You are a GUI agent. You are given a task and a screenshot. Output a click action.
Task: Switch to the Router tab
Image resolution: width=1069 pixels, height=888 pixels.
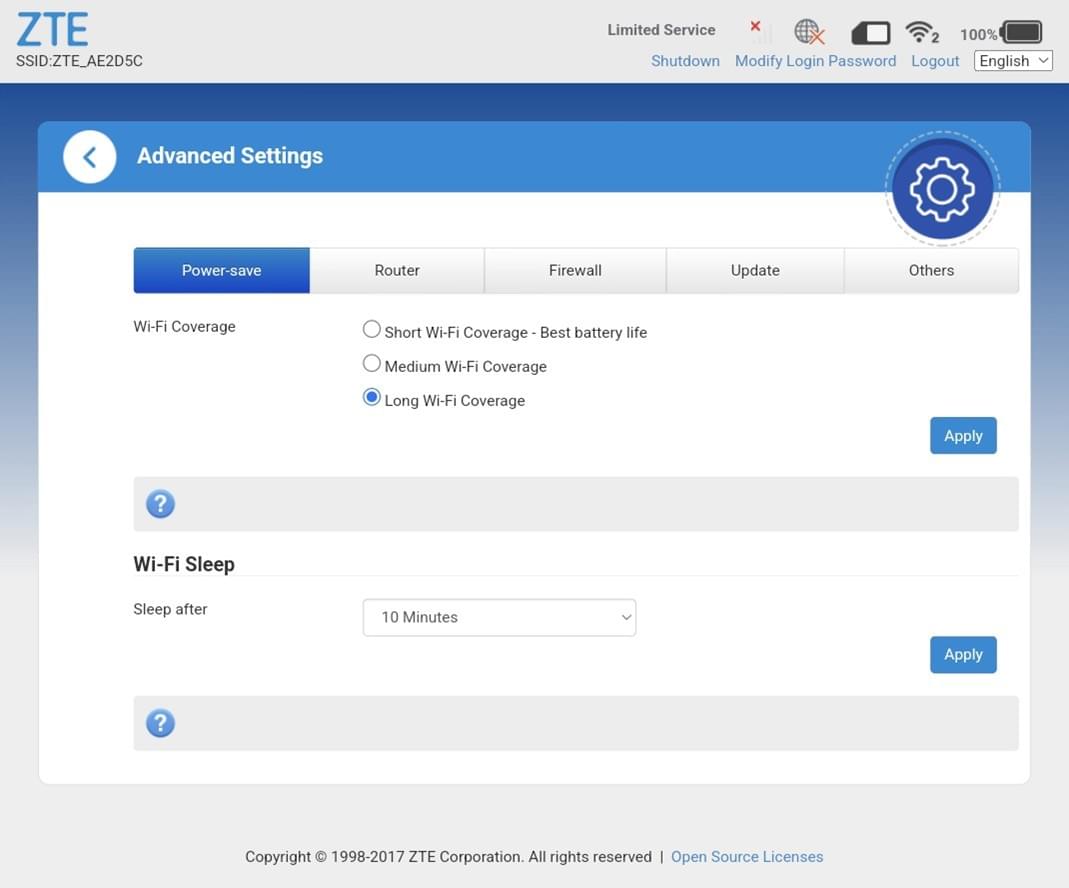[x=397, y=271]
